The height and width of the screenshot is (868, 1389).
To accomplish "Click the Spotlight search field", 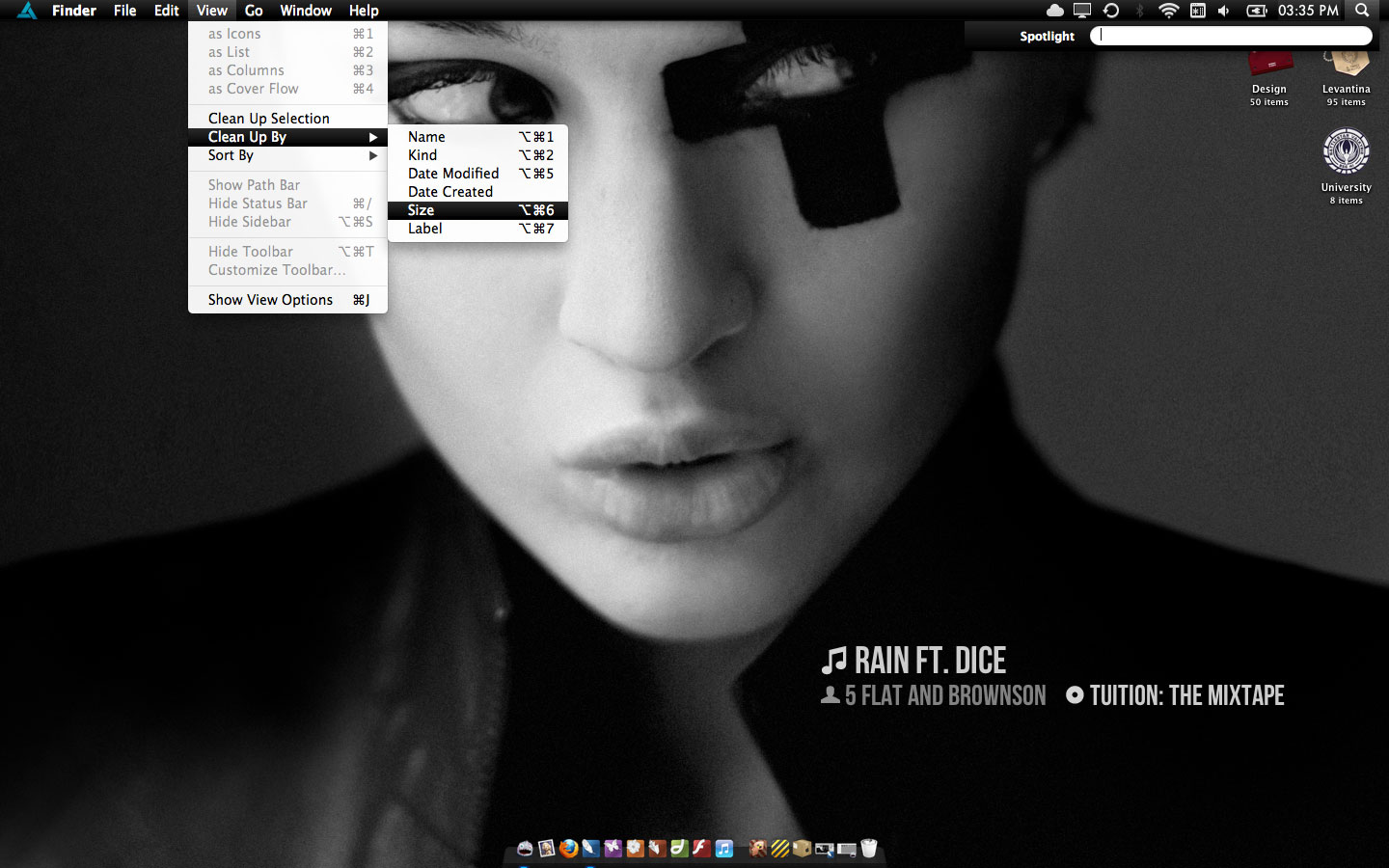I will coord(1231,36).
